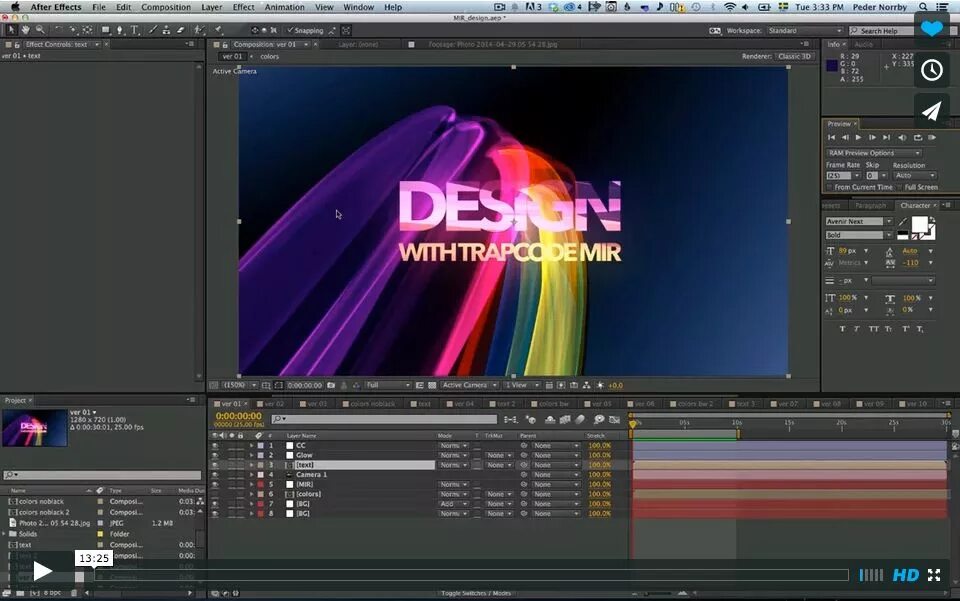
Task: Select the Clone Stamp tool
Action: click(166, 30)
